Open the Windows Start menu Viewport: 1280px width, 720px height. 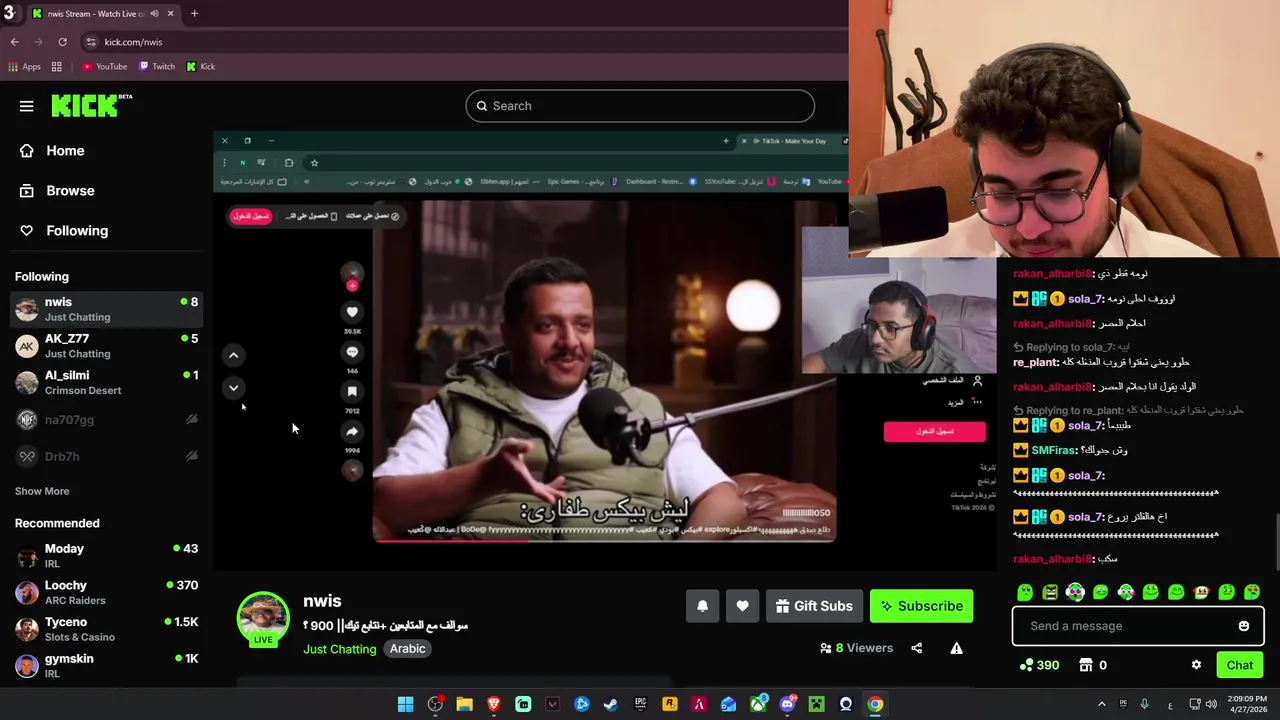[x=405, y=704]
